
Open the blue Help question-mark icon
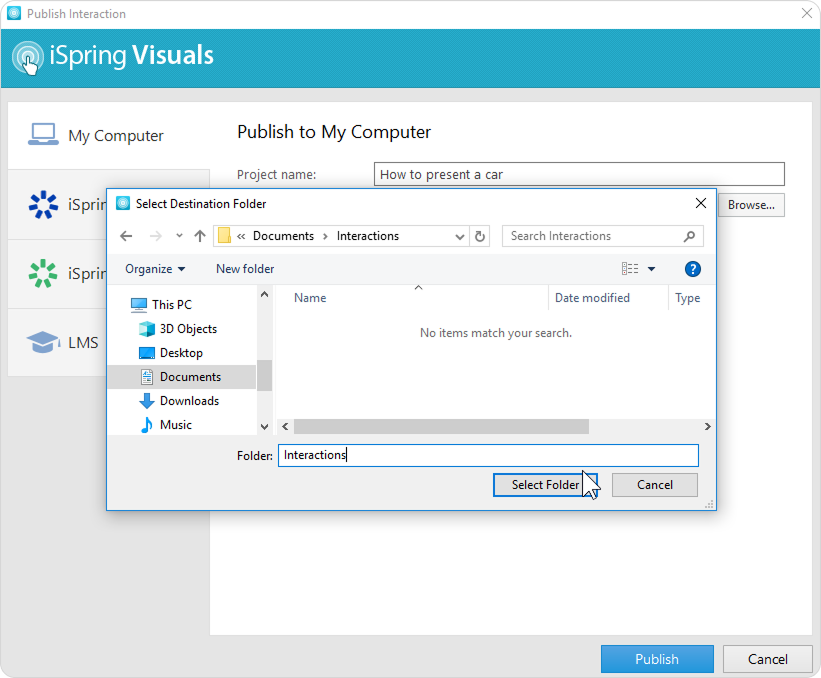point(692,269)
